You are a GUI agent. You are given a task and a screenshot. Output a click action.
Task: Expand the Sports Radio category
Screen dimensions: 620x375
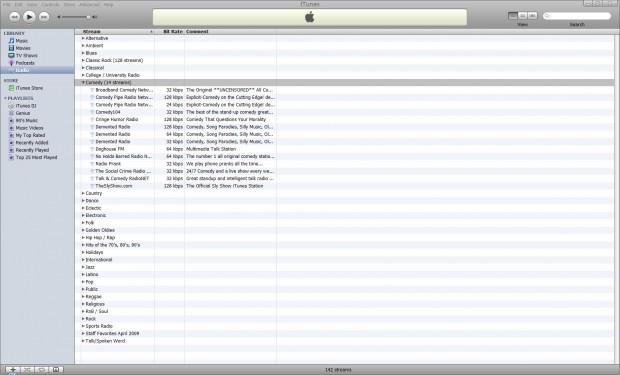pos(83,326)
